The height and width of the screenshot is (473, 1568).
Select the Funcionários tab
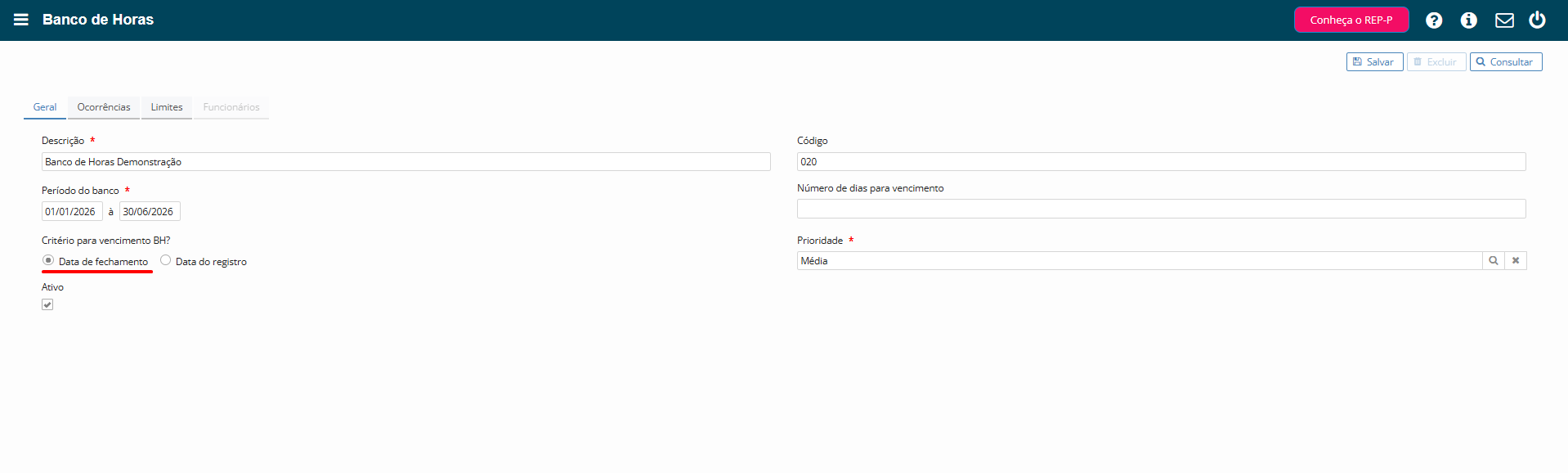[231, 107]
